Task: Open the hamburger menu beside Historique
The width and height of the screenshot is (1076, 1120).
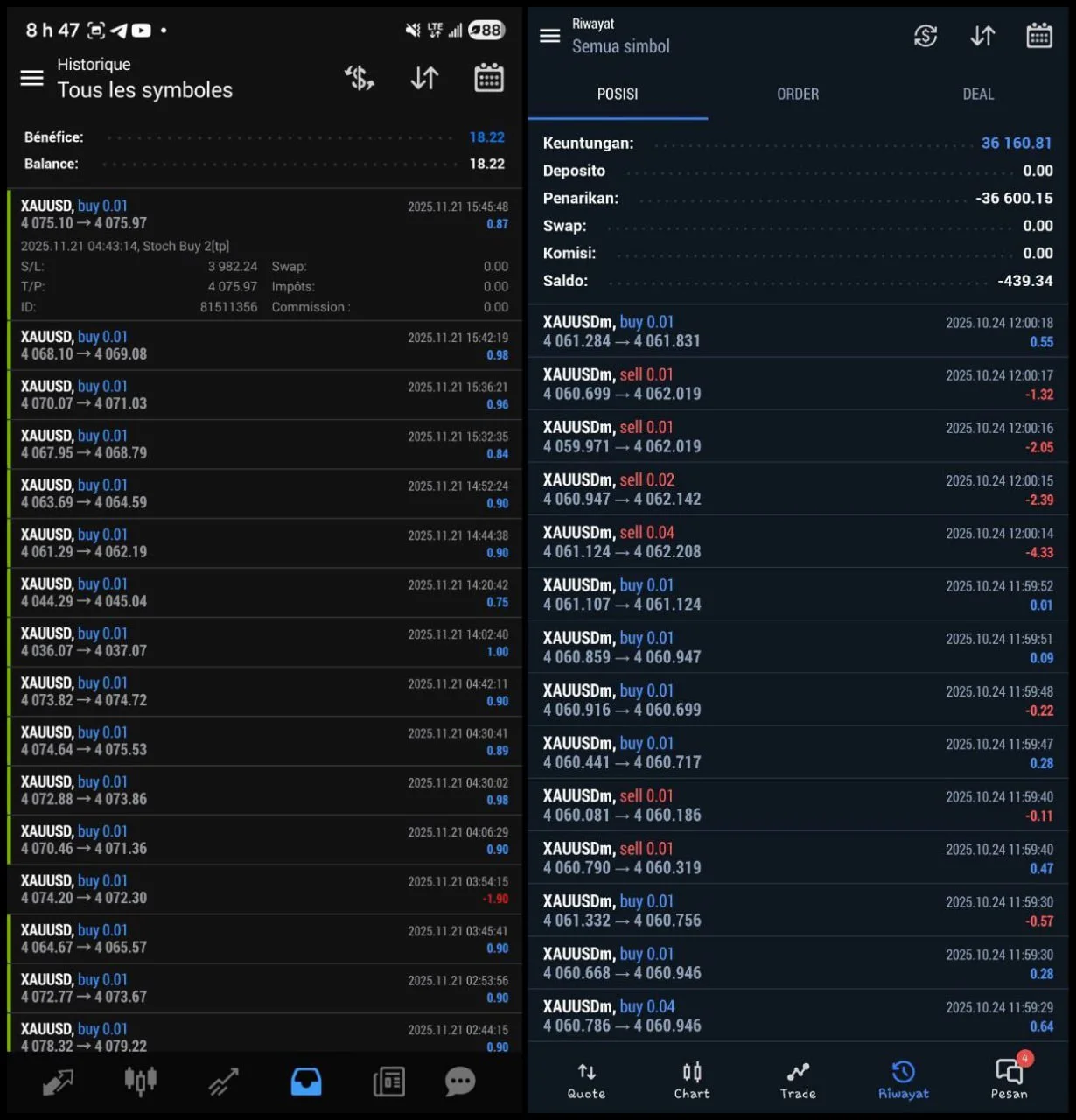Action: (x=31, y=78)
